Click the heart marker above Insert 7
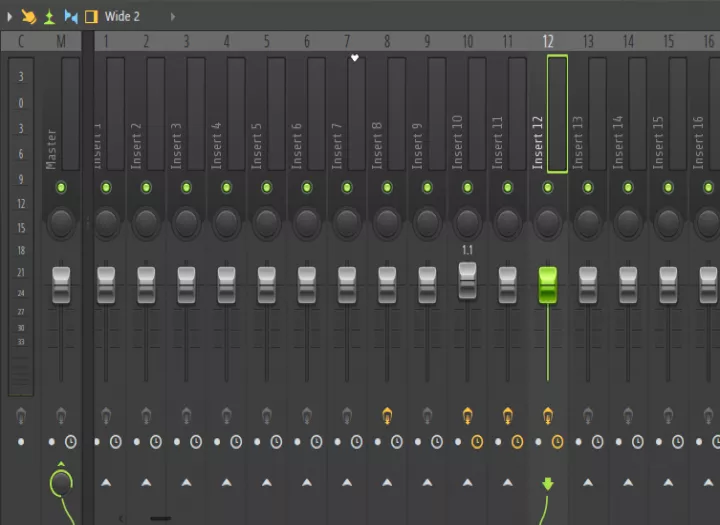 (x=354, y=58)
